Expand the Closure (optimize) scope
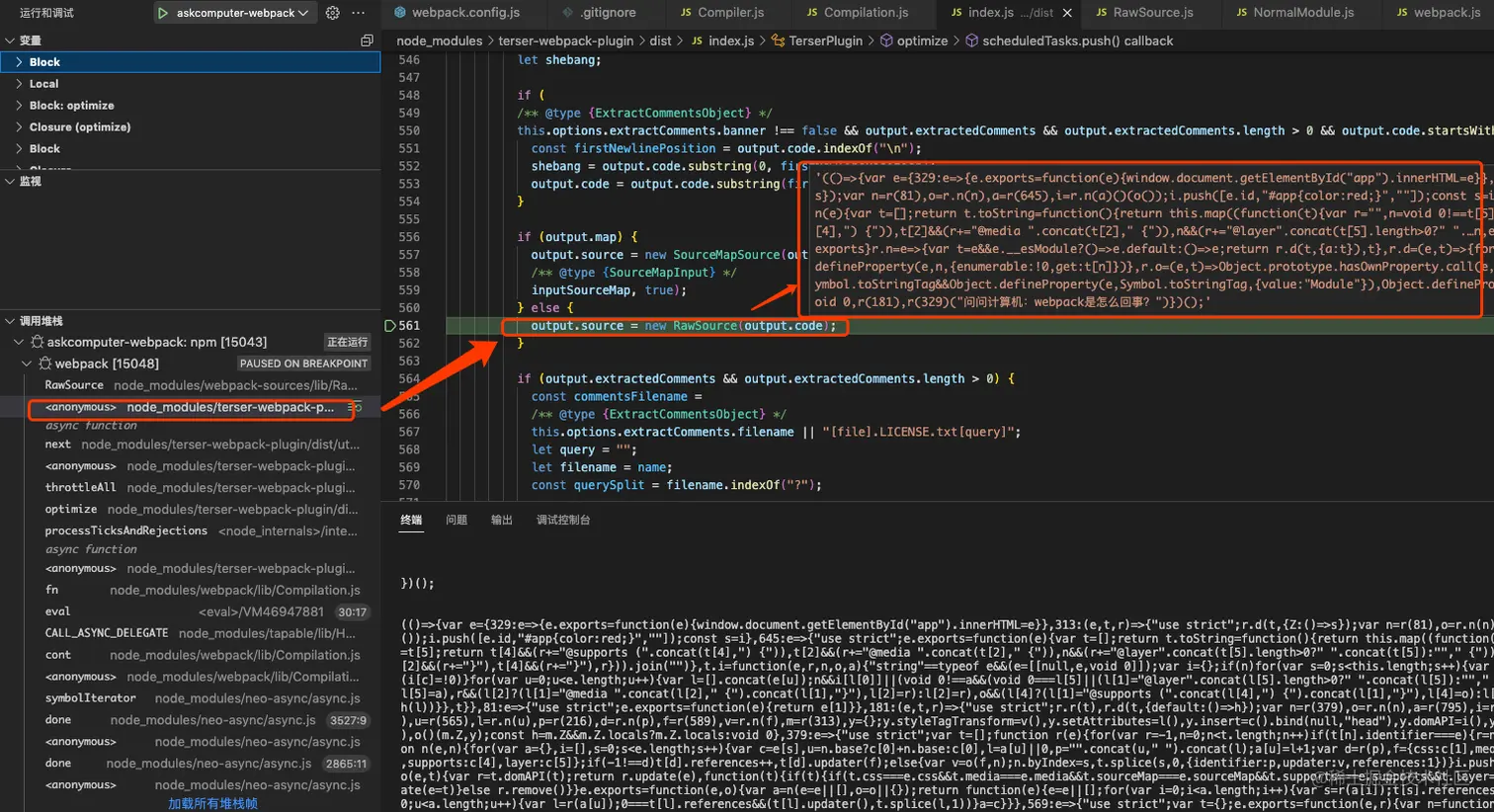The width and height of the screenshot is (1494, 812). tap(79, 127)
